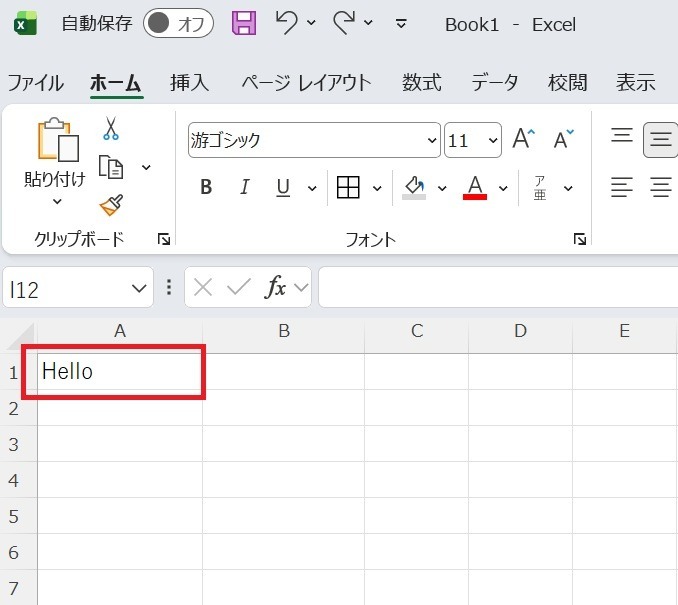This screenshot has height=605, width=678.
Task: Increase font size with large A icon
Action: click(x=524, y=139)
